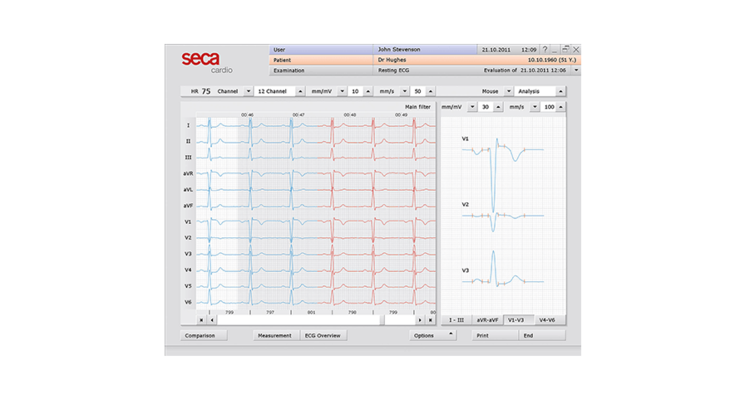
Task: Open the main mm/s dropdown arrow
Action: (x=404, y=91)
